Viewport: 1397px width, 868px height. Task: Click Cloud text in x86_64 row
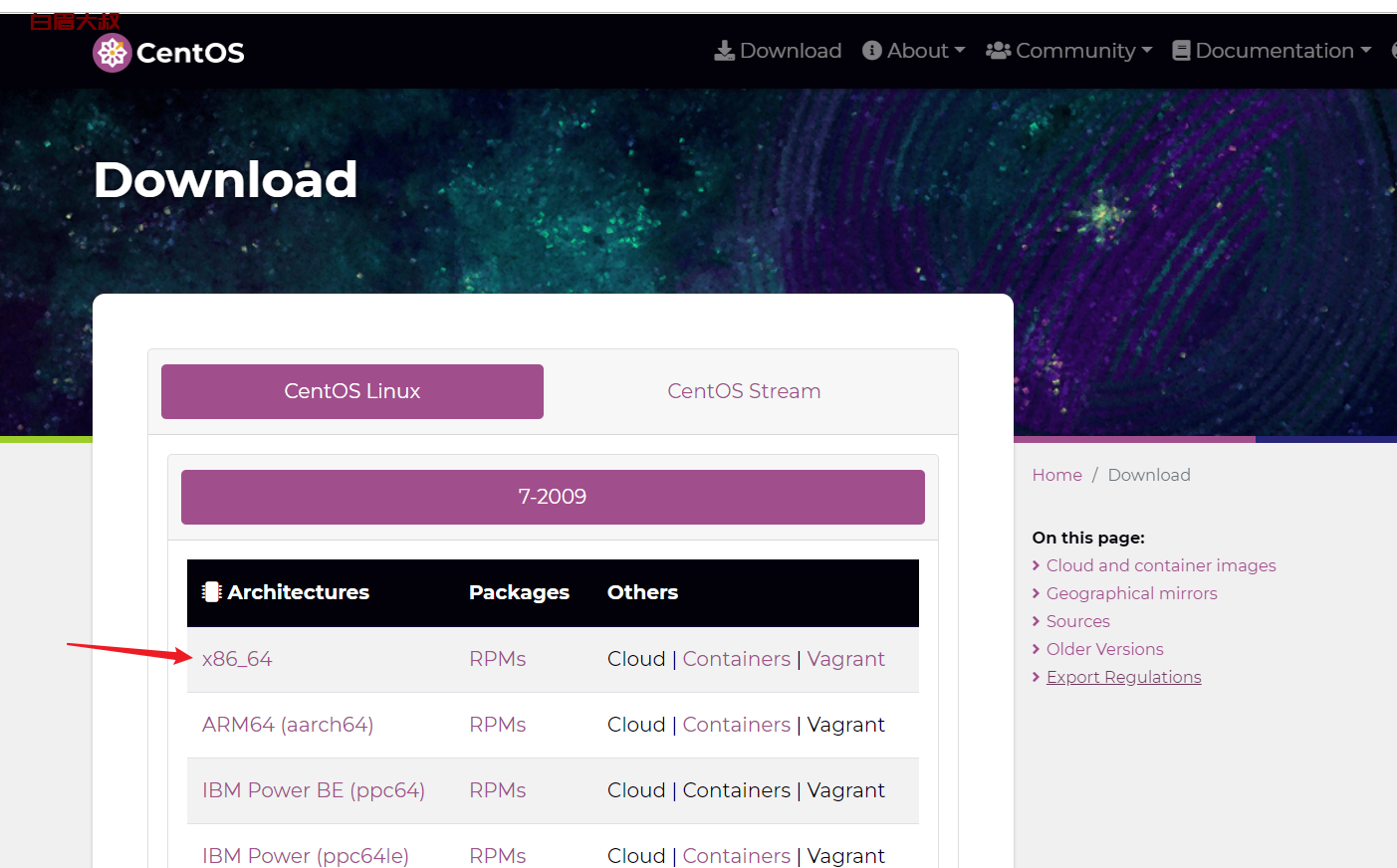coord(636,659)
